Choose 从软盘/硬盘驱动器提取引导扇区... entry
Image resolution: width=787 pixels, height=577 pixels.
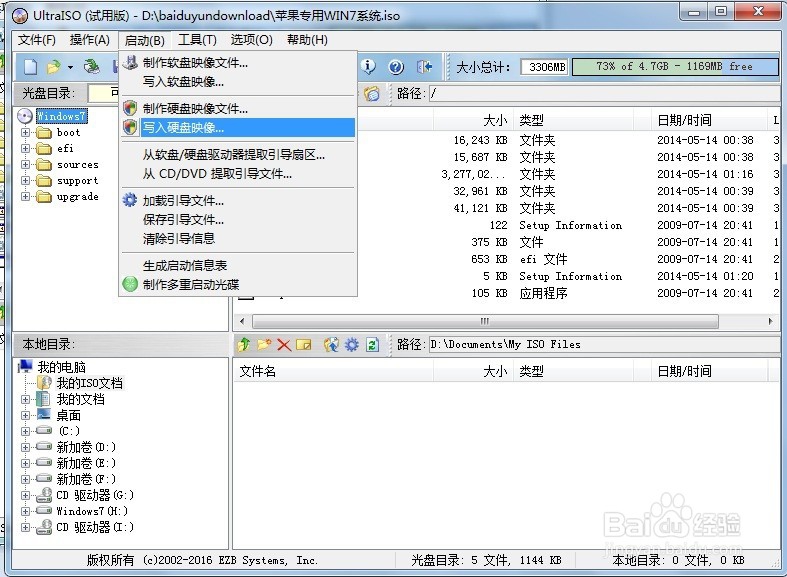coord(238,155)
